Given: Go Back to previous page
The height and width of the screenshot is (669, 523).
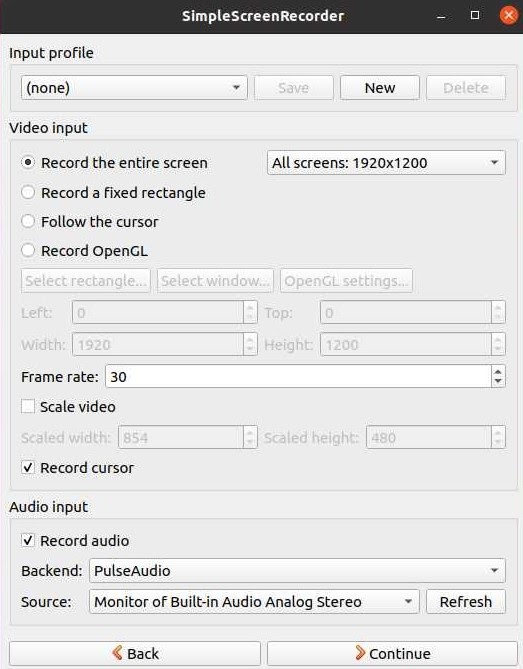Looking at the screenshot, I should [x=135, y=653].
